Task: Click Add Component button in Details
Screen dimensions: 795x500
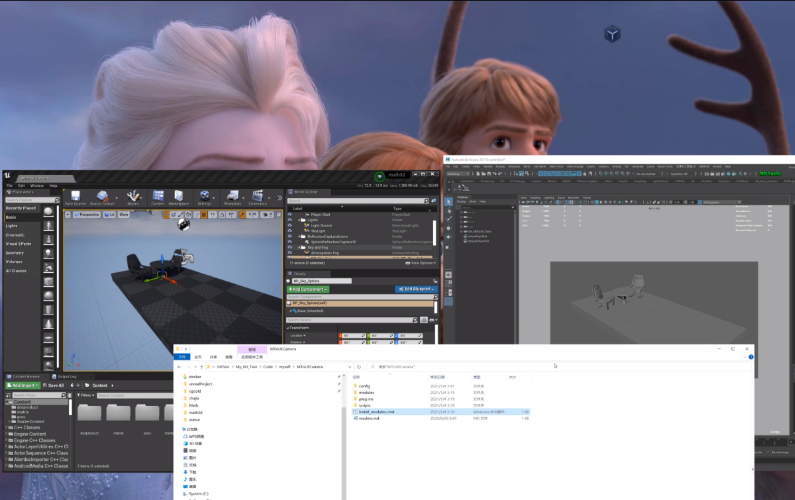Action: coord(308,289)
